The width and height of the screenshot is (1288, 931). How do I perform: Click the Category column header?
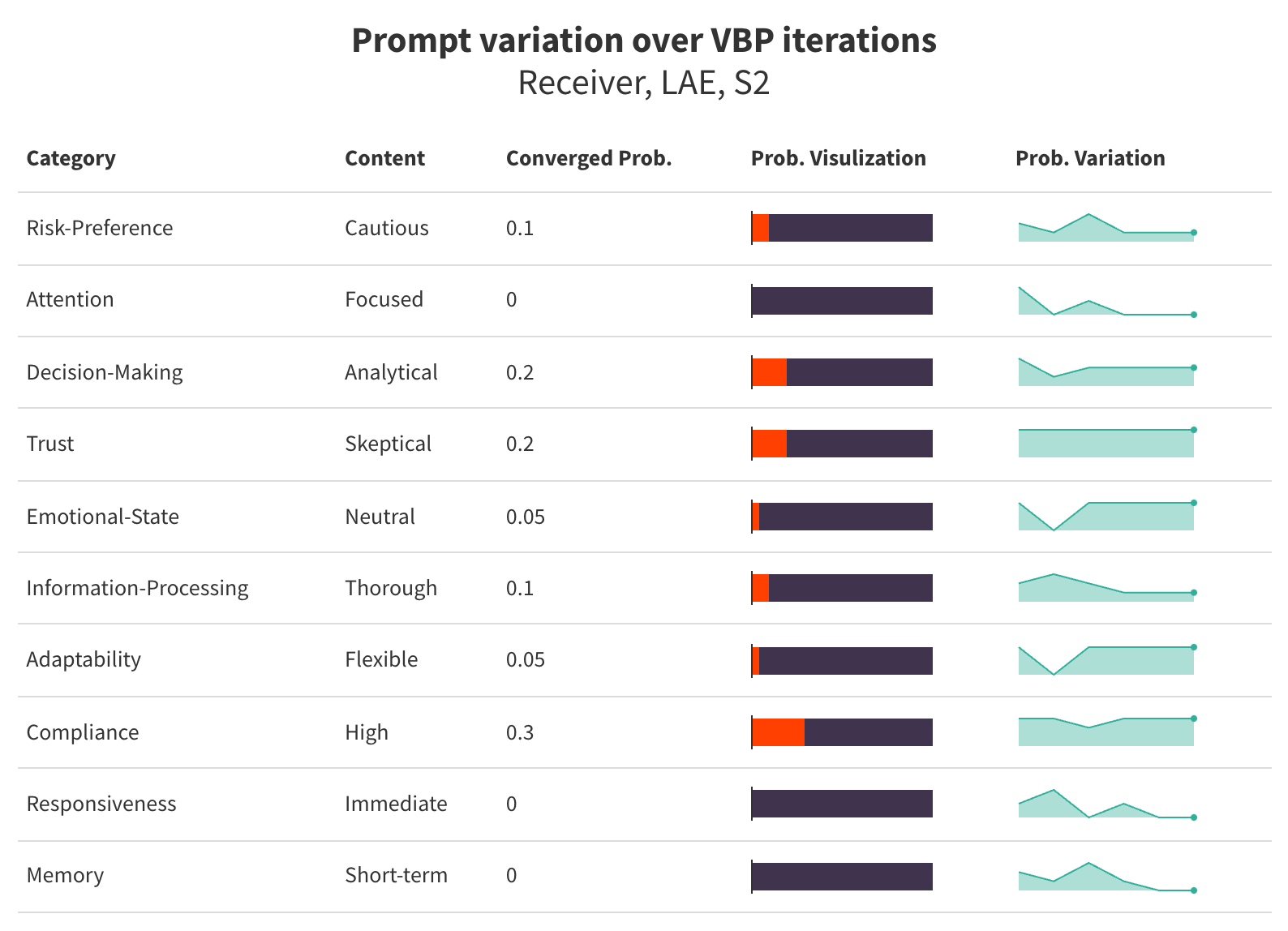pyautogui.click(x=71, y=158)
